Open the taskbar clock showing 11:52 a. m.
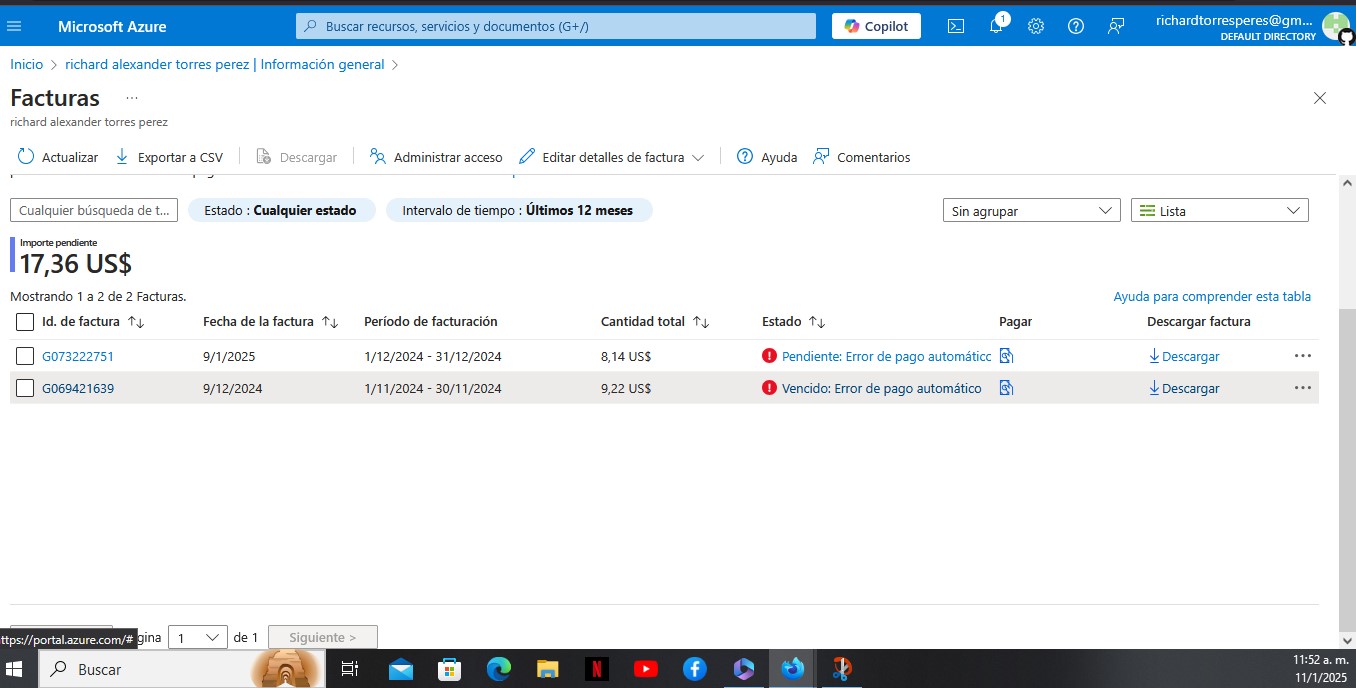The width and height of the screenshot is (1356, 688). coord(1320,669)
